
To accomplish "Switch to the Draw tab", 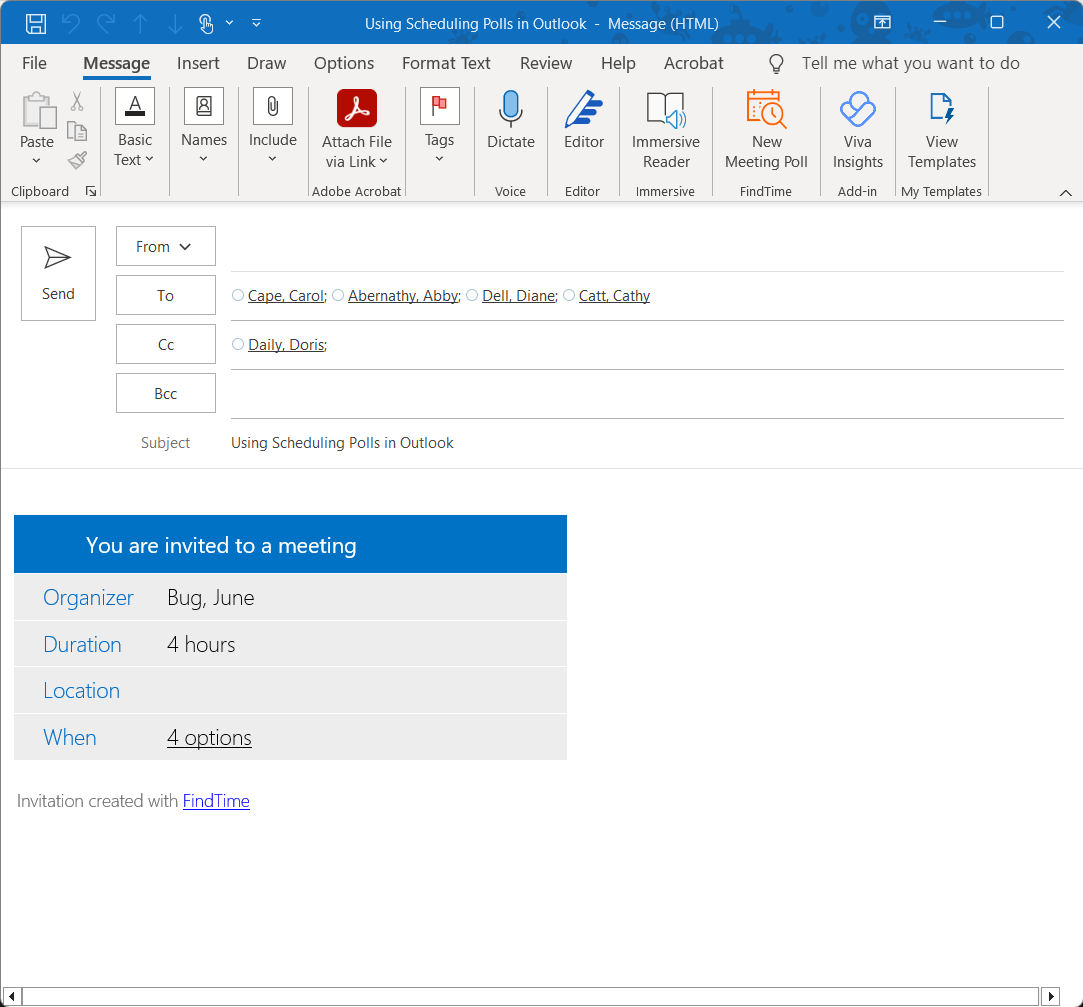I will tap(267, 64).
